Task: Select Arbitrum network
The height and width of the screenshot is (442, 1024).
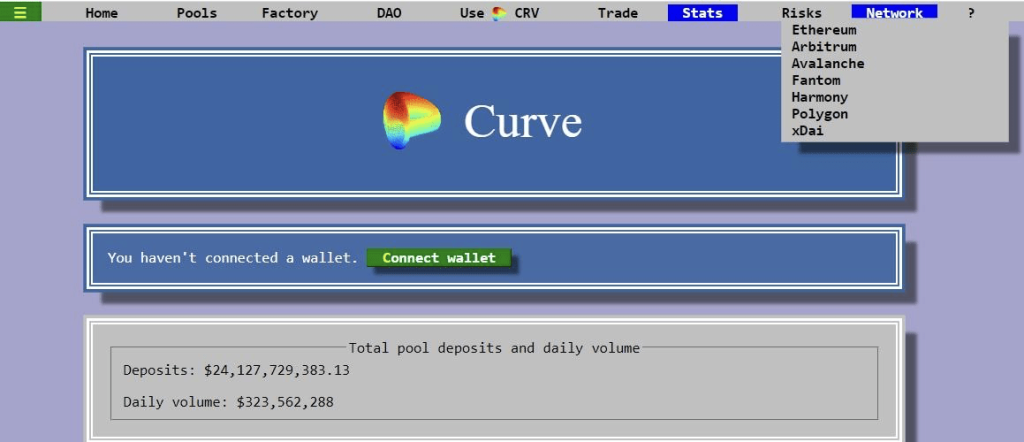Action: tap(824, 47)
